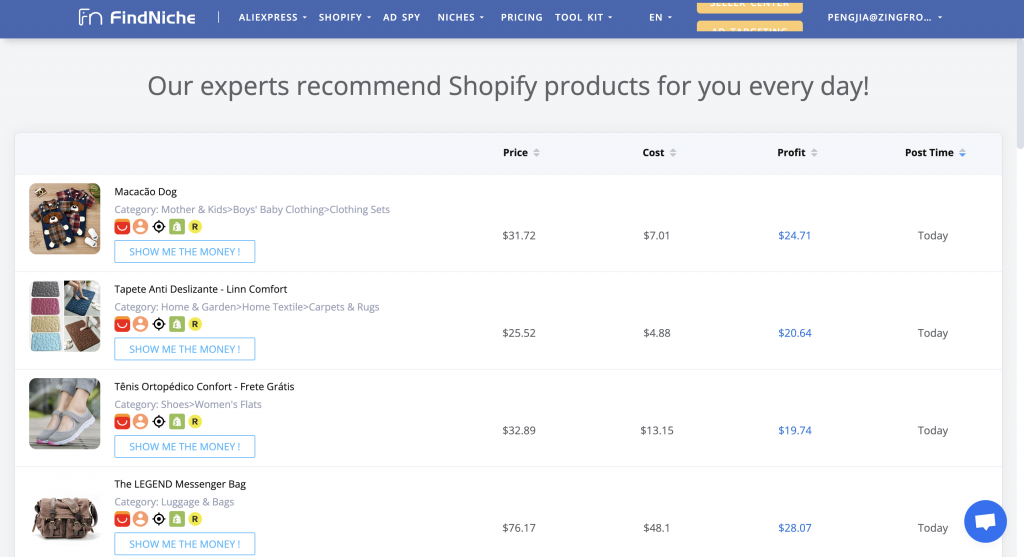Open The LEGEND Messenger Bag title

pos(180,484)
